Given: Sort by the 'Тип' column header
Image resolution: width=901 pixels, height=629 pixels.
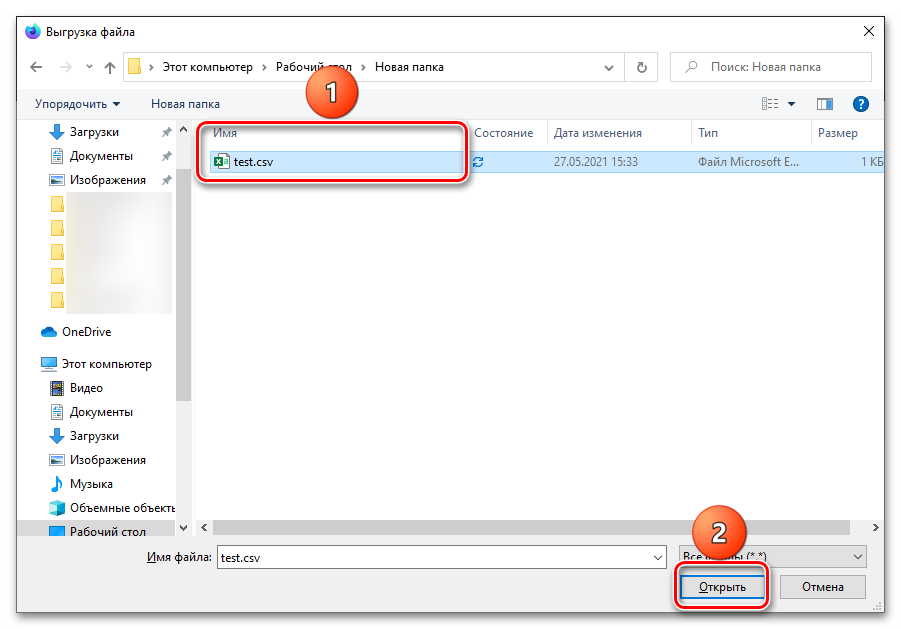Looking at the screenshot, I should (708, 133).
